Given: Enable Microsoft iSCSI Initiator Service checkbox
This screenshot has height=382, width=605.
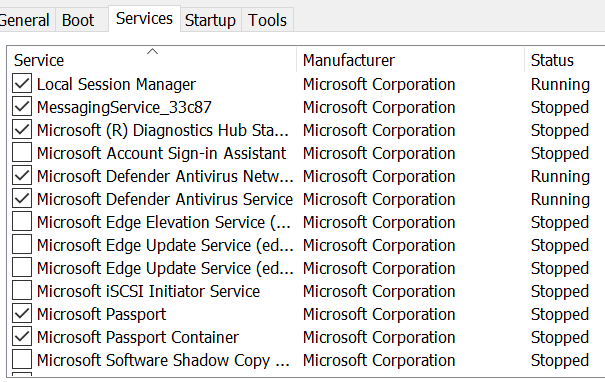Looking at the screenshot, I should click(x=22, y=291).
